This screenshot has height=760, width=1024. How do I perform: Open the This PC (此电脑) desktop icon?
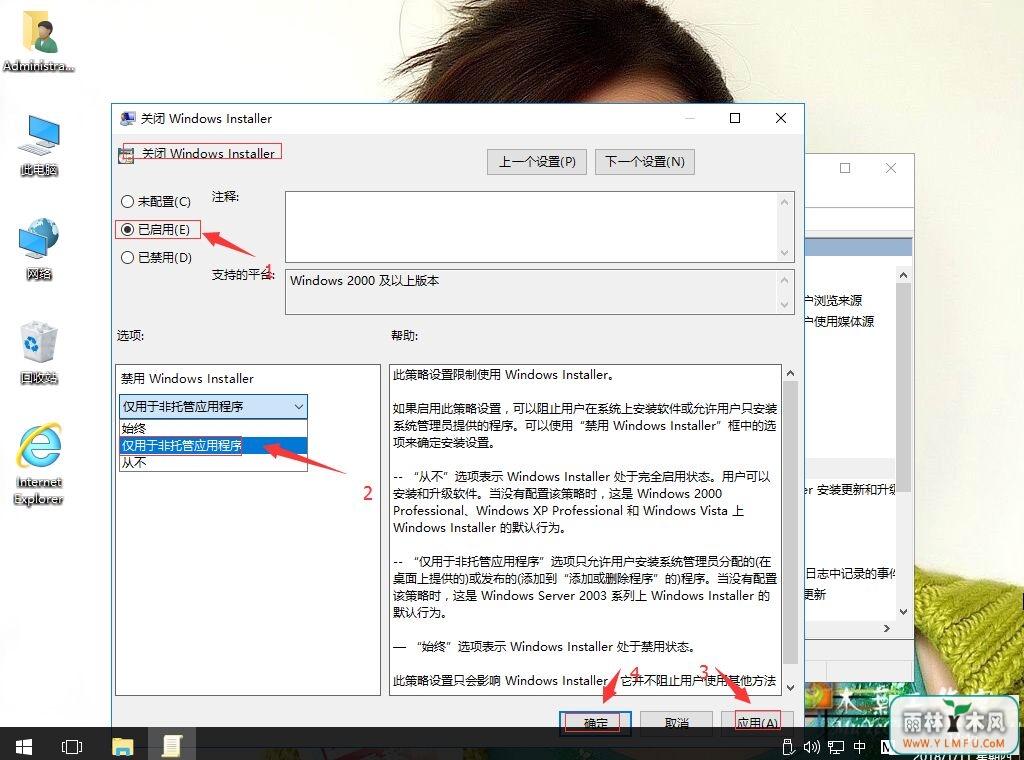[x=39, y=146]
